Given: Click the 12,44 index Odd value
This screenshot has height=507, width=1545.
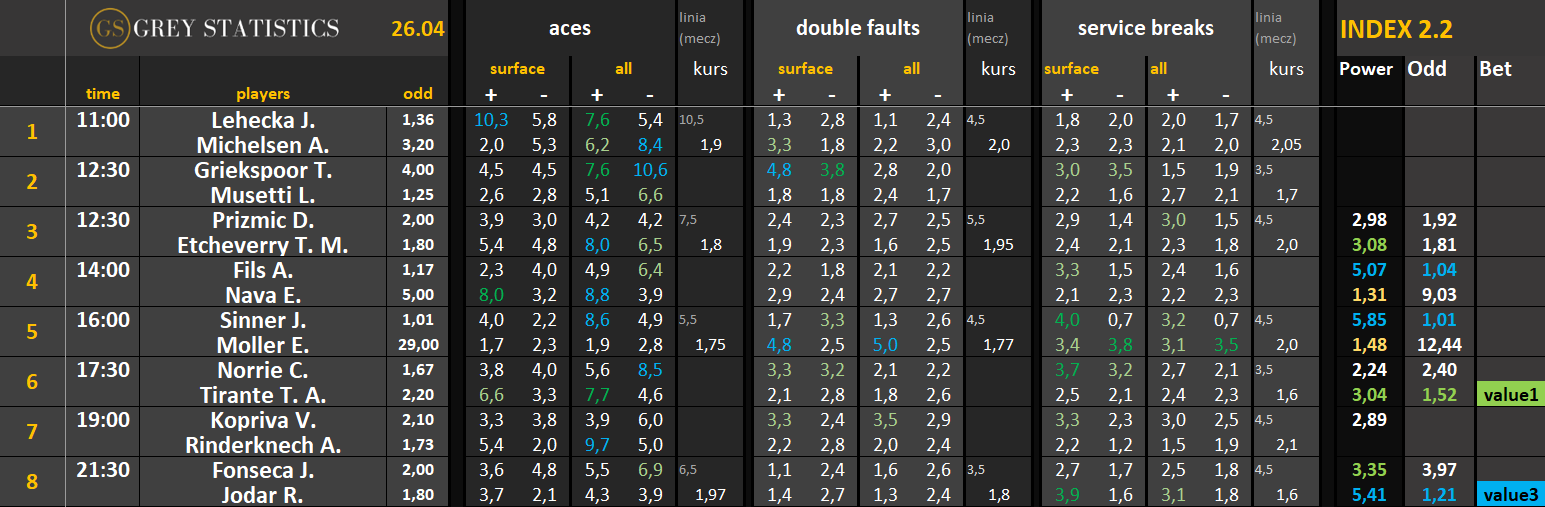Looking at the screenshot, I should click(x=1438, y=345).
